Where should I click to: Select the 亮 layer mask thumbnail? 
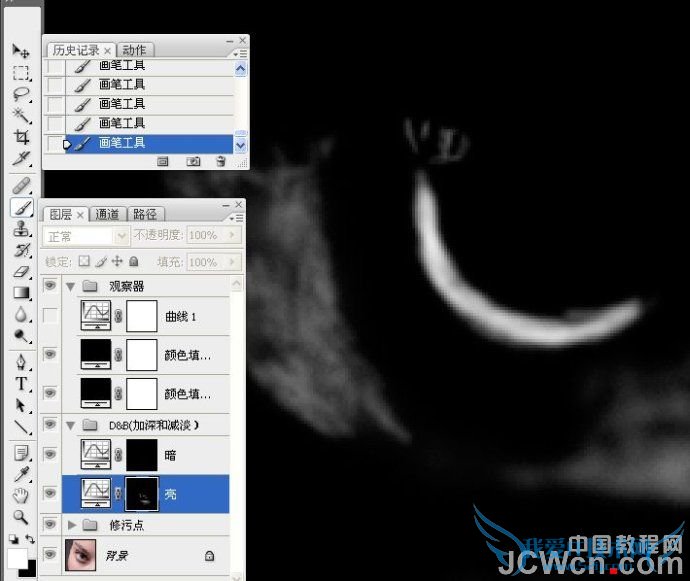click(142, 494)
